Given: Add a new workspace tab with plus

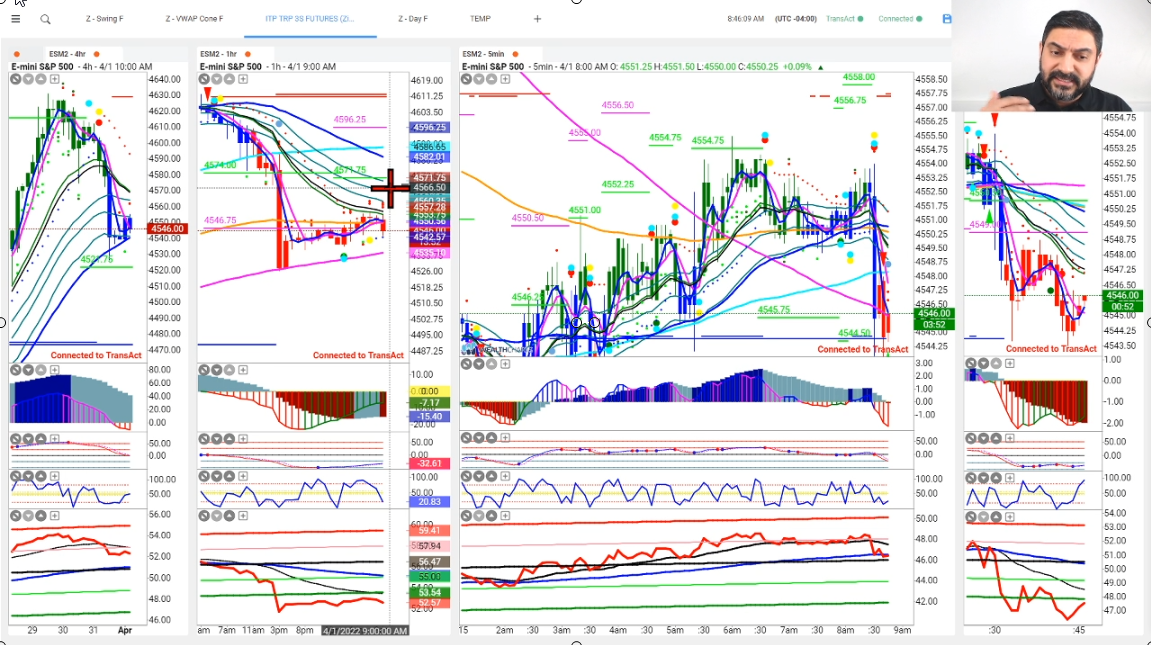Looking at the screenshot, I should point(537,18).
